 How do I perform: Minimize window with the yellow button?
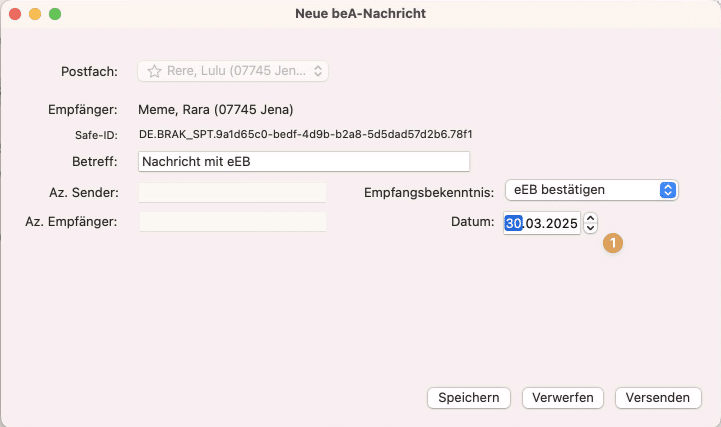[35, 14]
